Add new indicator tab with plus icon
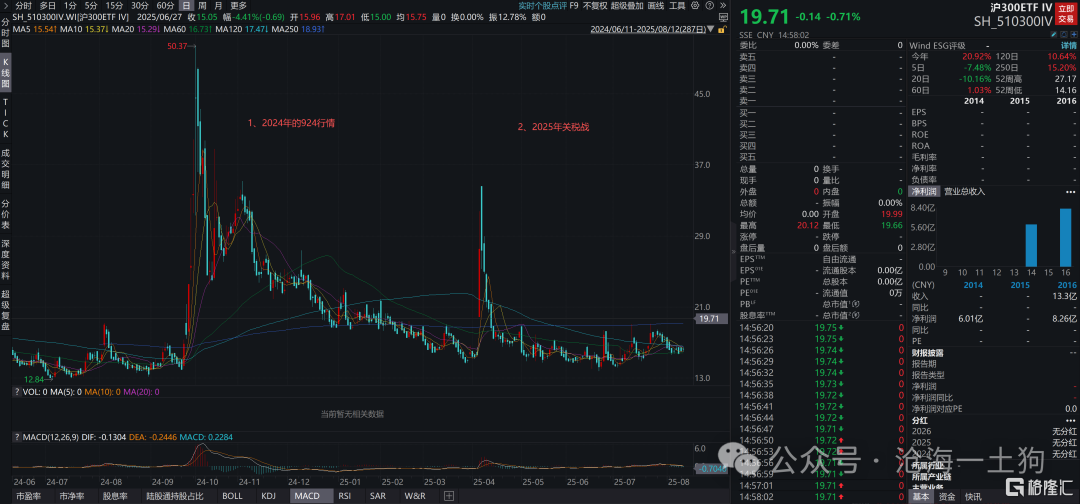Screen dimensions: 1080x504 [x=449, y=496]
